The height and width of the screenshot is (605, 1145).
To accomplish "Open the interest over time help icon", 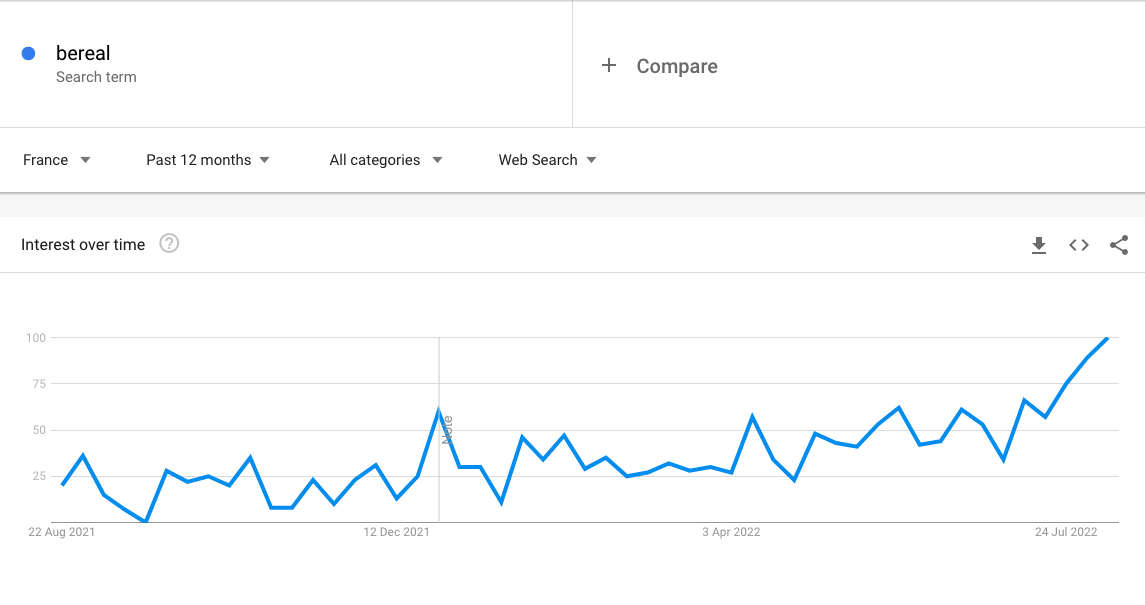I will [169, 244].
